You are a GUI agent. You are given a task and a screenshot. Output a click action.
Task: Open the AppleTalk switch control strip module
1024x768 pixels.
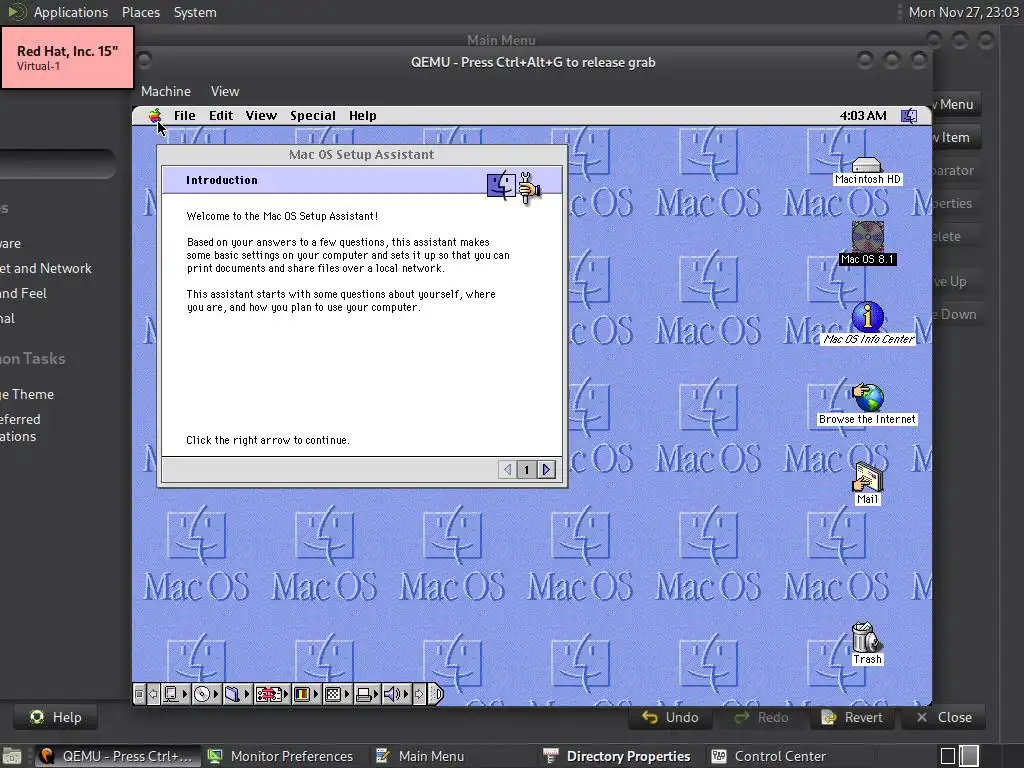175,694
